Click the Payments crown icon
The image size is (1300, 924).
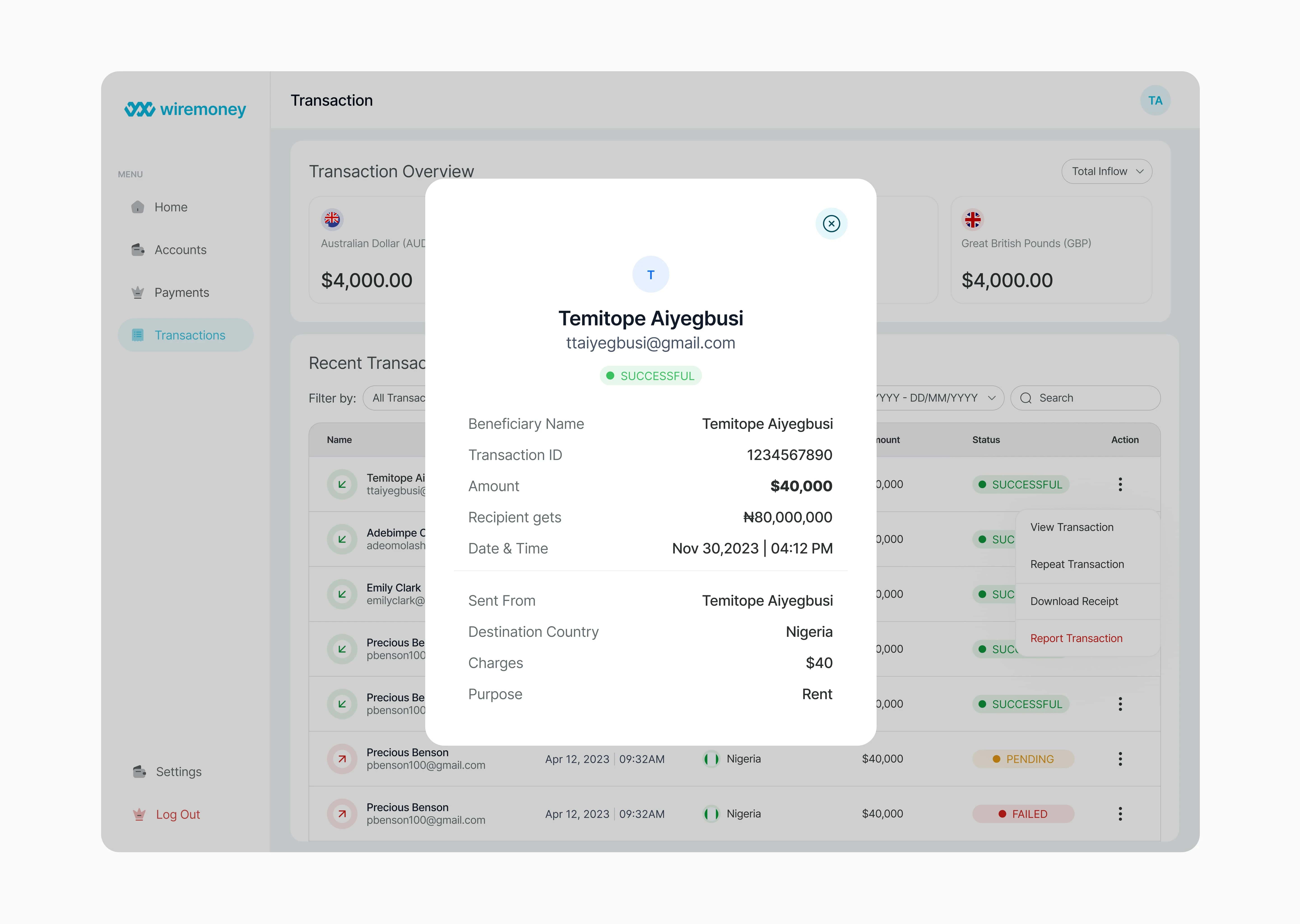coord(138,292)
